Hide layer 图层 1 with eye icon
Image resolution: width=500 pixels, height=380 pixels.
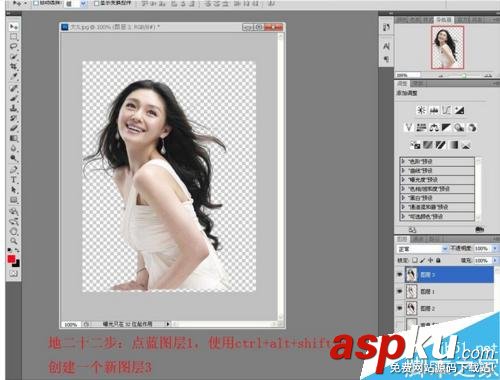pos(399,291)
